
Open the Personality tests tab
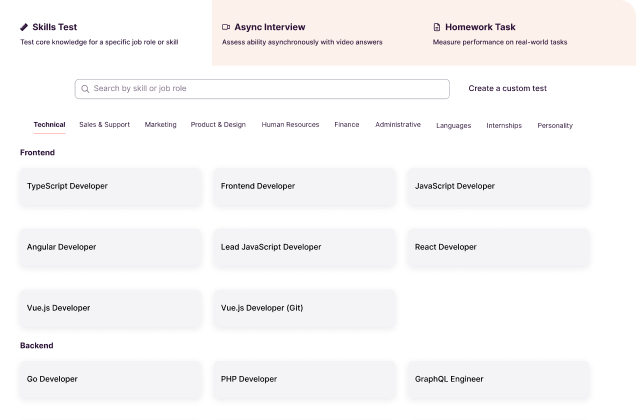pos(555,126)
